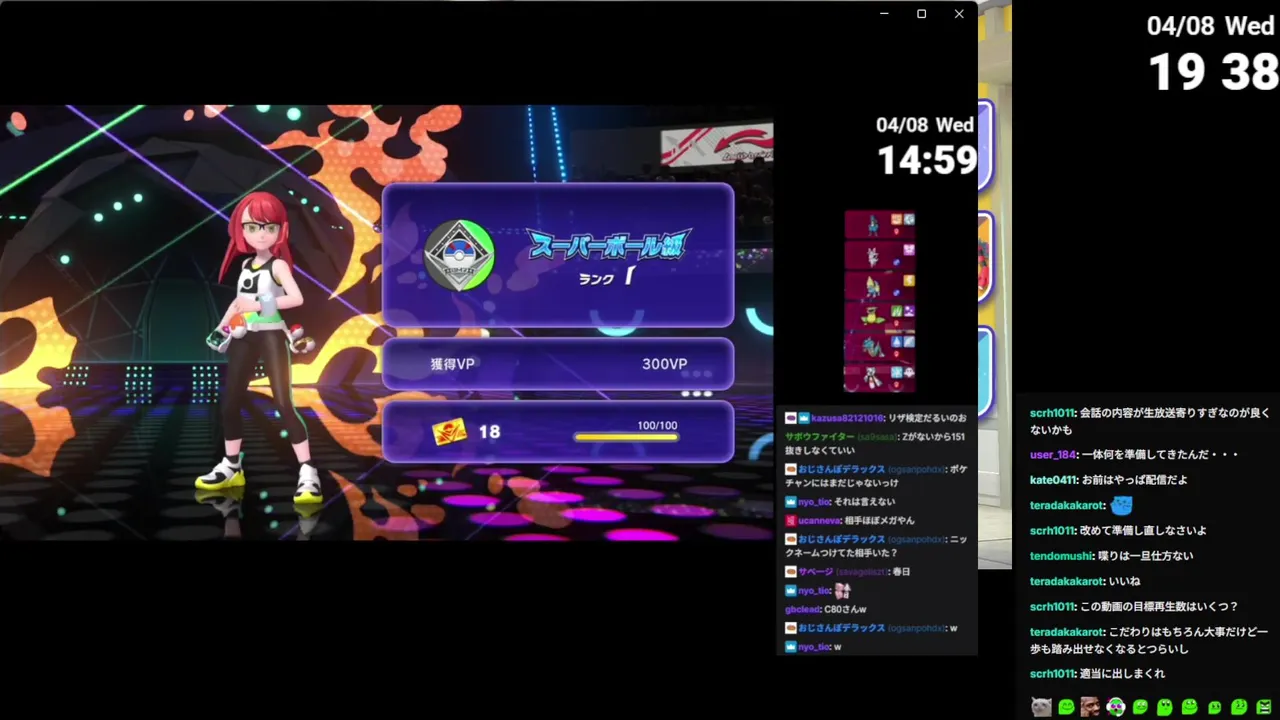Click the スーパーボール級 rank title
Image resolution: width=1280 pixels, height=720 pixels.
click(x=609, y=244)
